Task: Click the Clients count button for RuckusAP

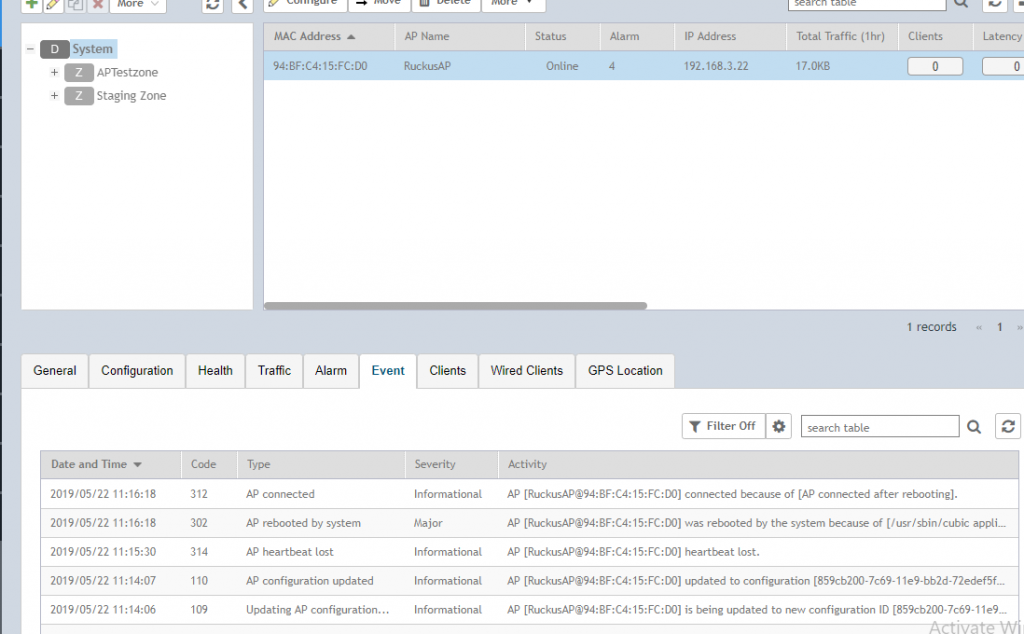Action: coord(934,67)
